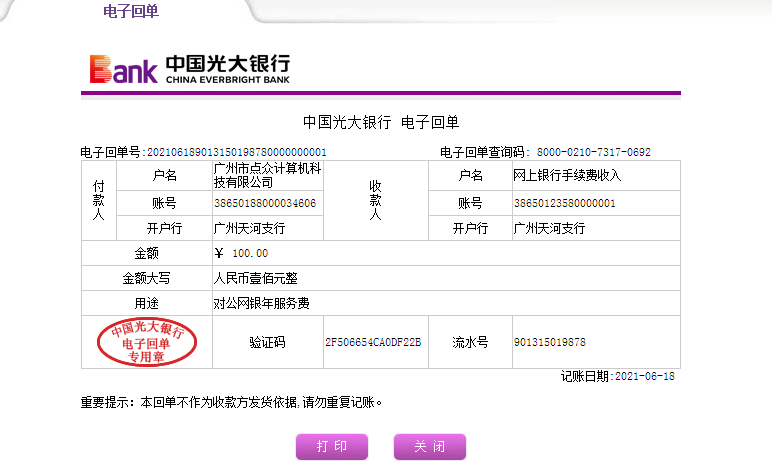The height and width of the screenshot is (473, 772).
Task: Click the China Everbright Bank logo
Action: coord(190,69)
